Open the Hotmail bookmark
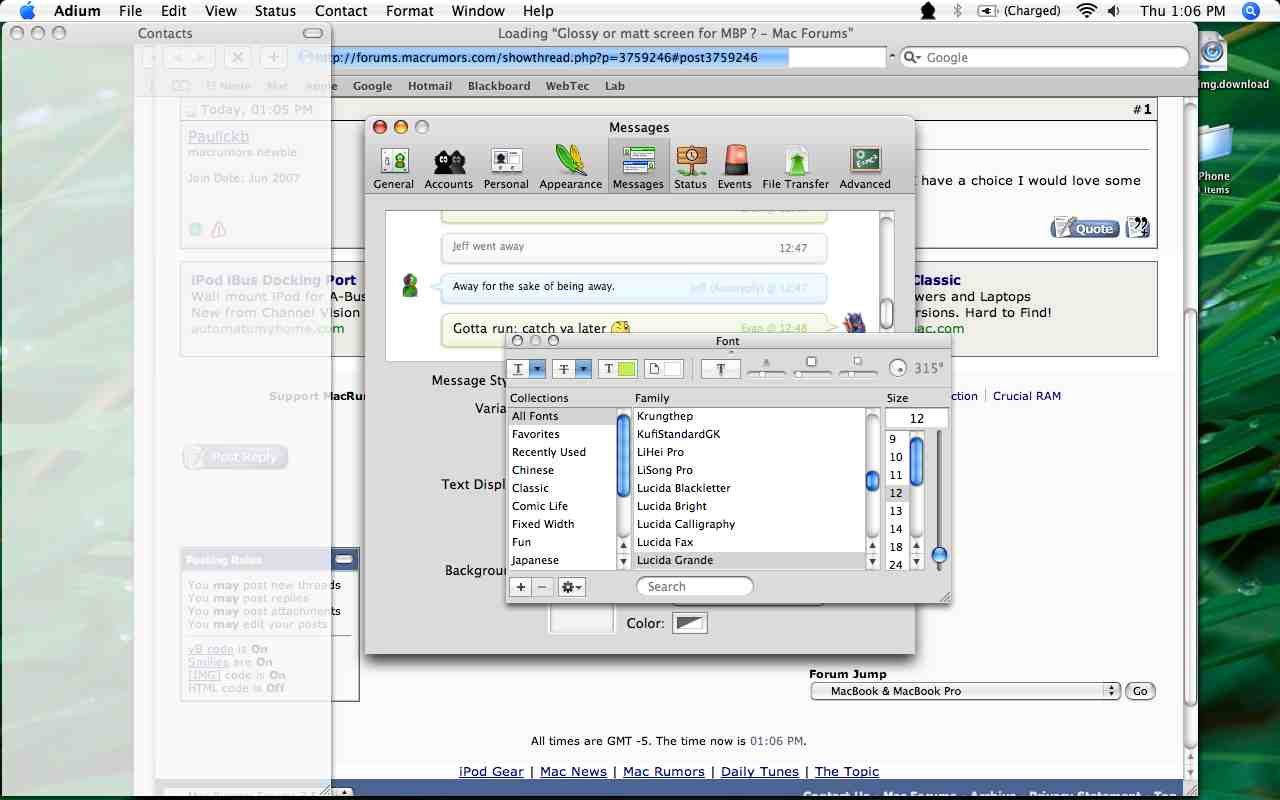Image resolution: width=1280 pixels, height=800 pixels. pyautogui.click(x=430, y=86)
